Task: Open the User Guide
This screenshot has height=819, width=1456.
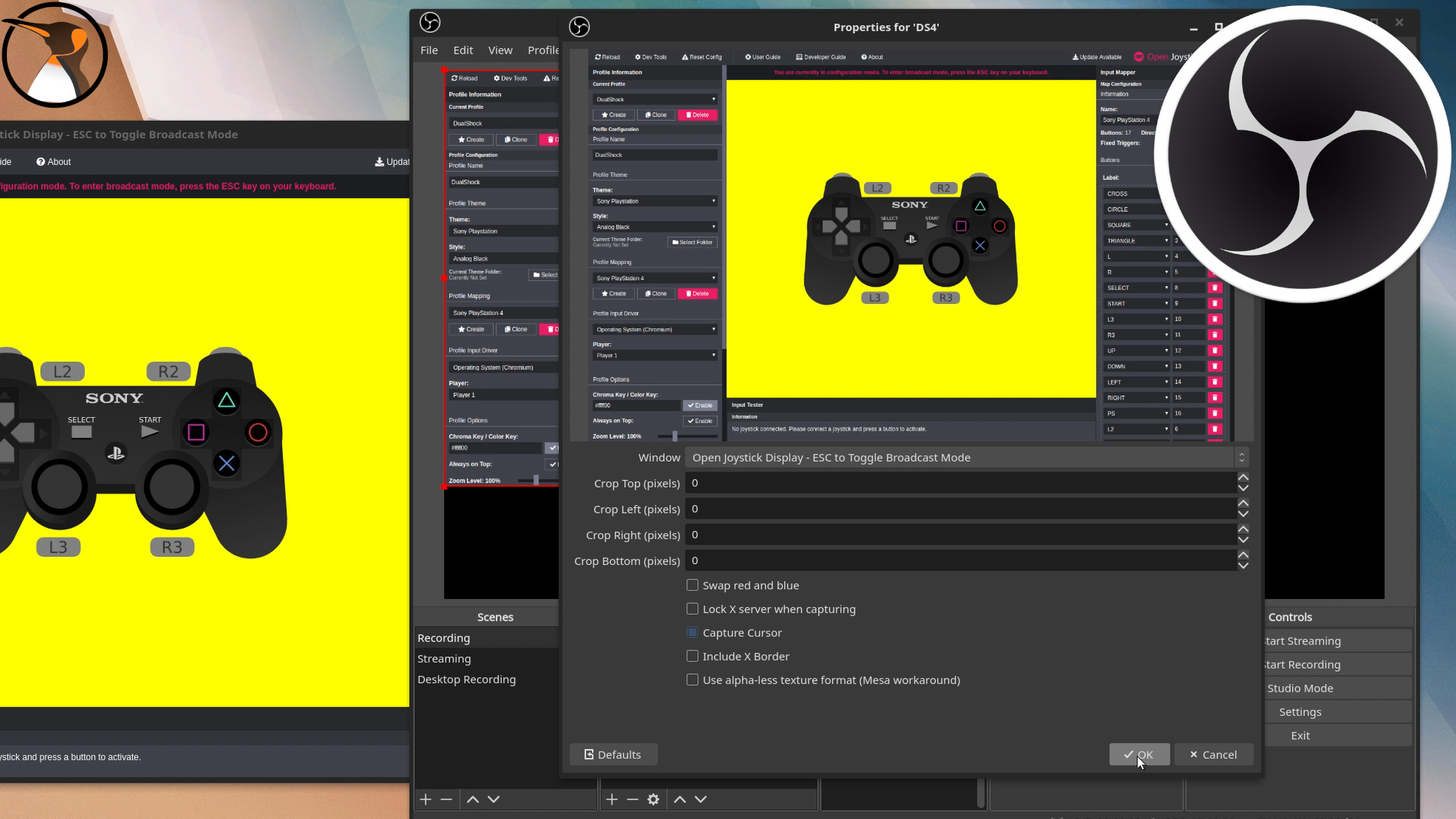Action: [x=762, y=57]
